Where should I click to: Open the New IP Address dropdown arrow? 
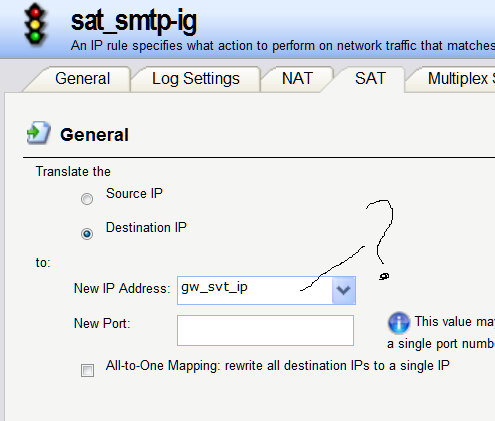click(x=344, y=290)
